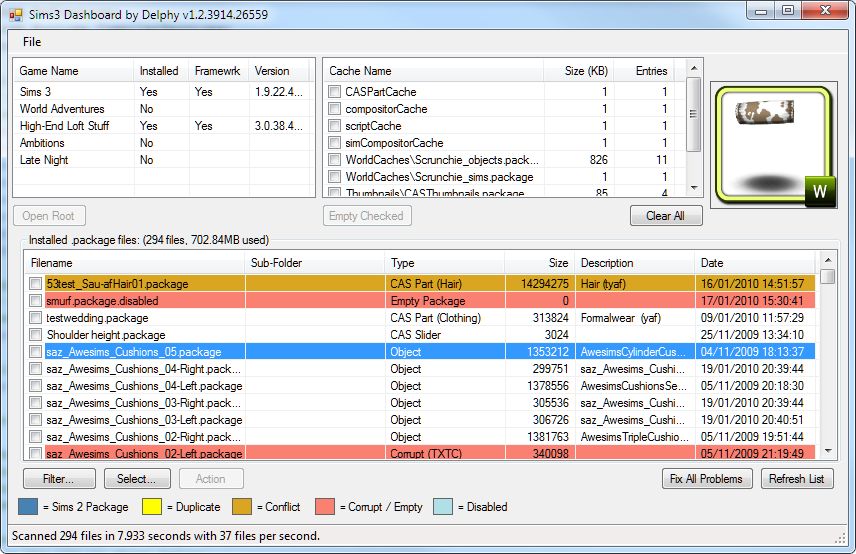856x554 pixels.
Task: Select the Ambitions game row
Action: 164,143
